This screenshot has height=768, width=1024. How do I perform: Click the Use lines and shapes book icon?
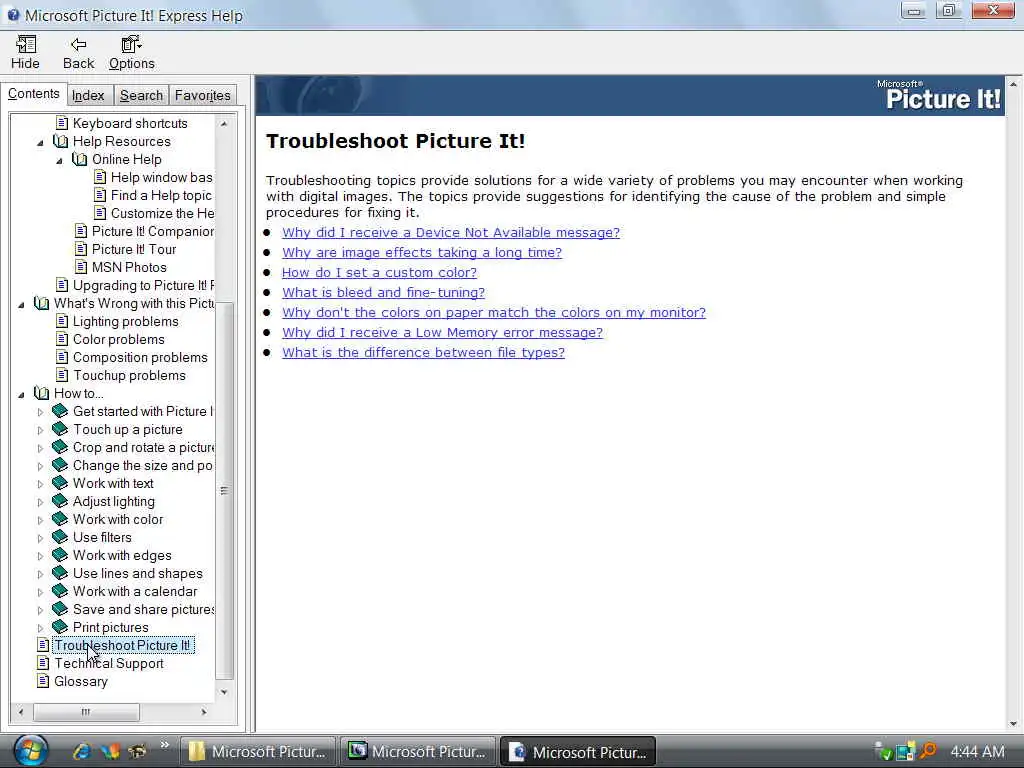tap(60, 573)
